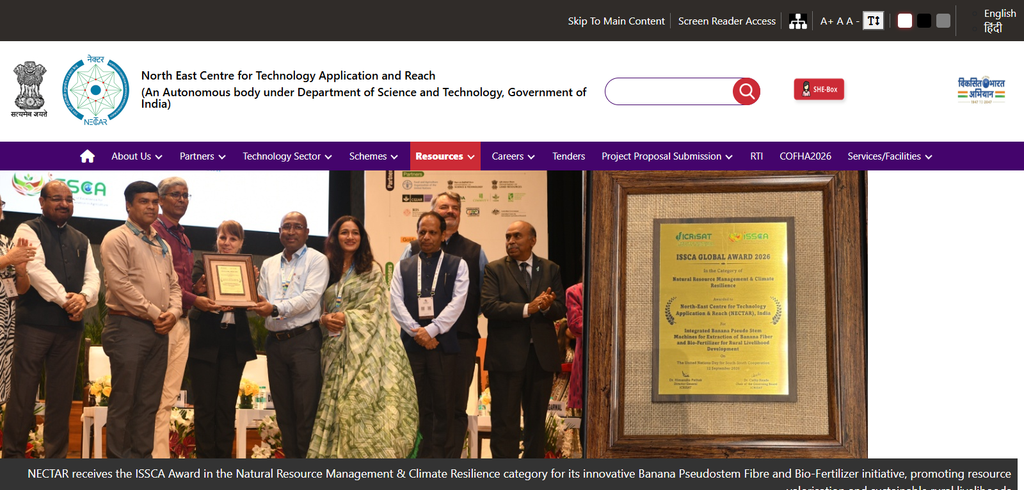Increase font size with A+
Viewport: 1024px width, 490px height.
tap(827, 21)
